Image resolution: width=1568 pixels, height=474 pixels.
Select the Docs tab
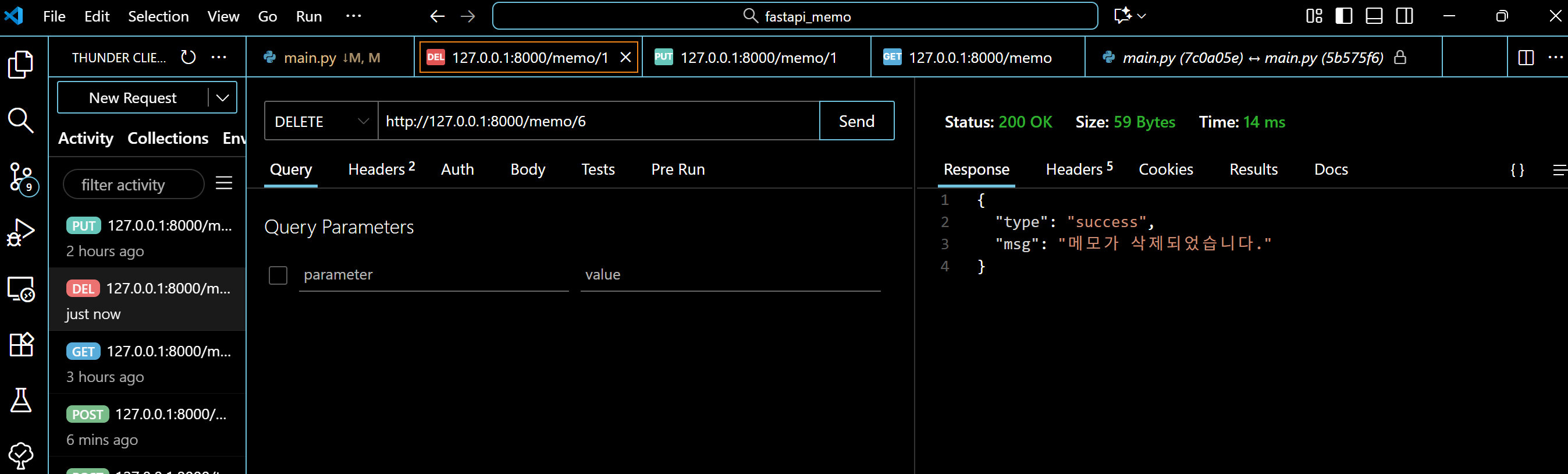[1331, 169]
